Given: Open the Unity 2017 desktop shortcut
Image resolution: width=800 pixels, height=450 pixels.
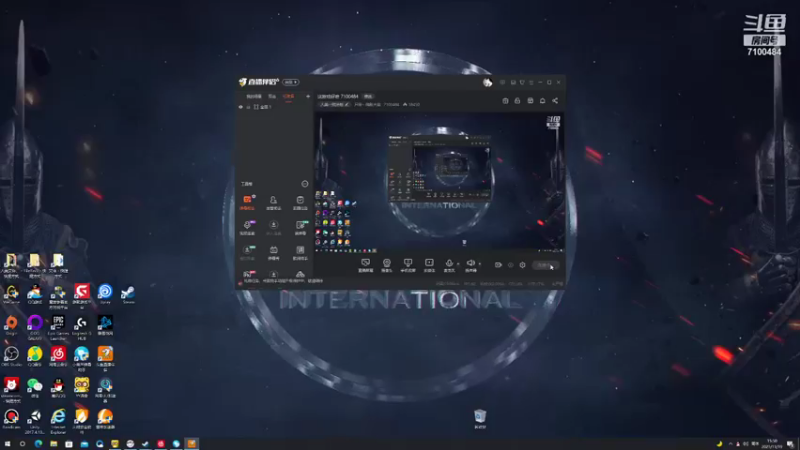Looking at the screenshot, I should [x=35, y=420].
